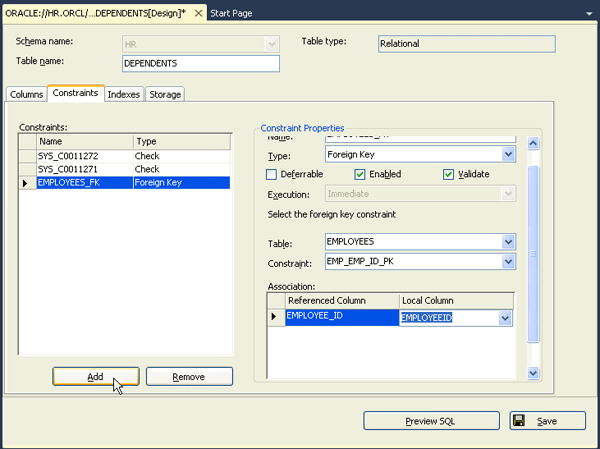
Task: Uncheck the Validate checkbox
Action: click(x=449, y=174)
